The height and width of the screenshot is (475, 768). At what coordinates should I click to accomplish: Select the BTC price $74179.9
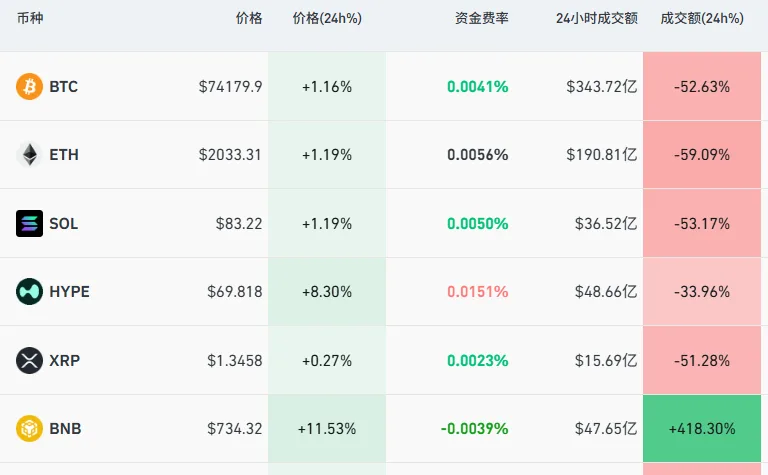[230, 87]
